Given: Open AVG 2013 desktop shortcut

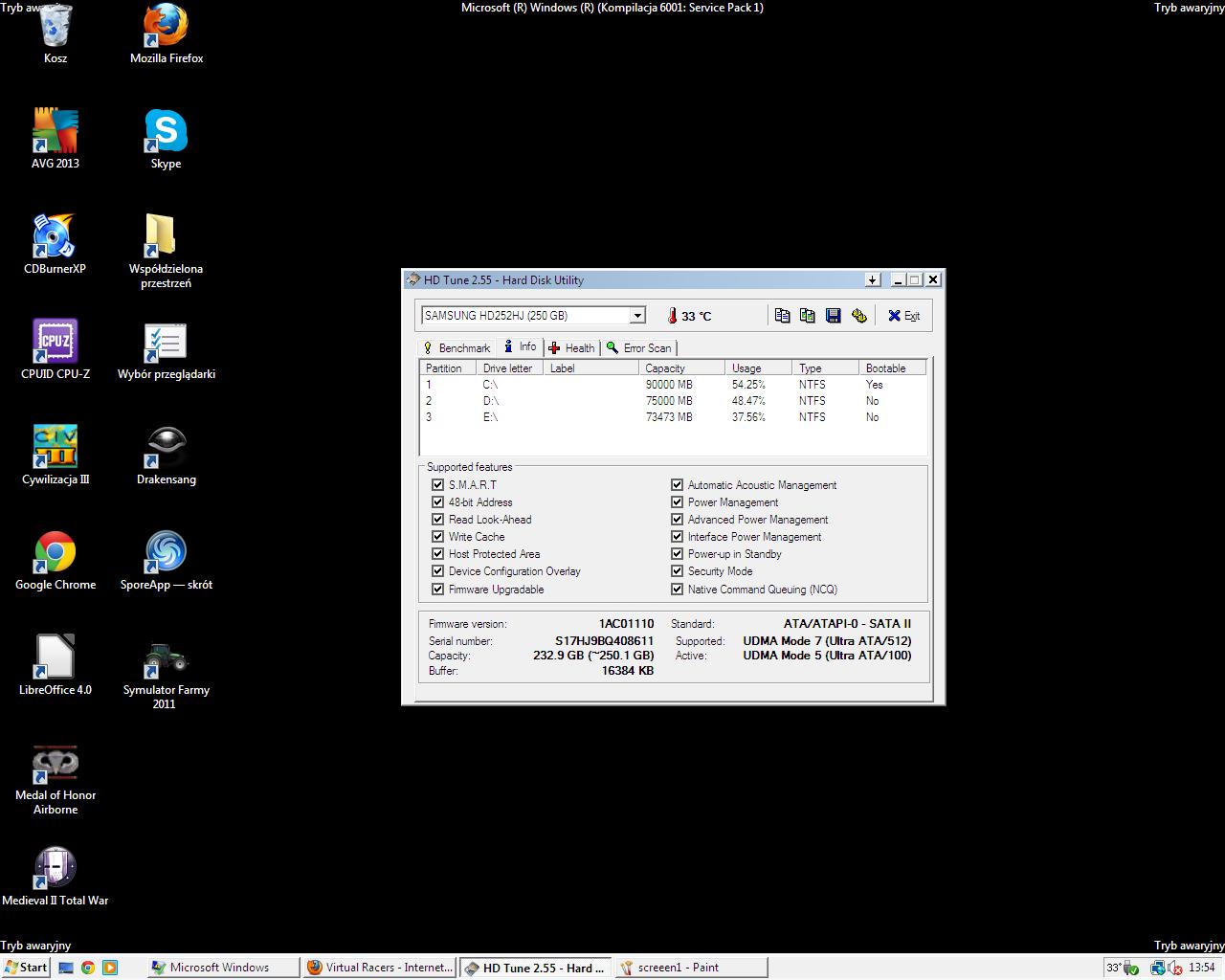Looking at the screenshot, I should [56, 140].
